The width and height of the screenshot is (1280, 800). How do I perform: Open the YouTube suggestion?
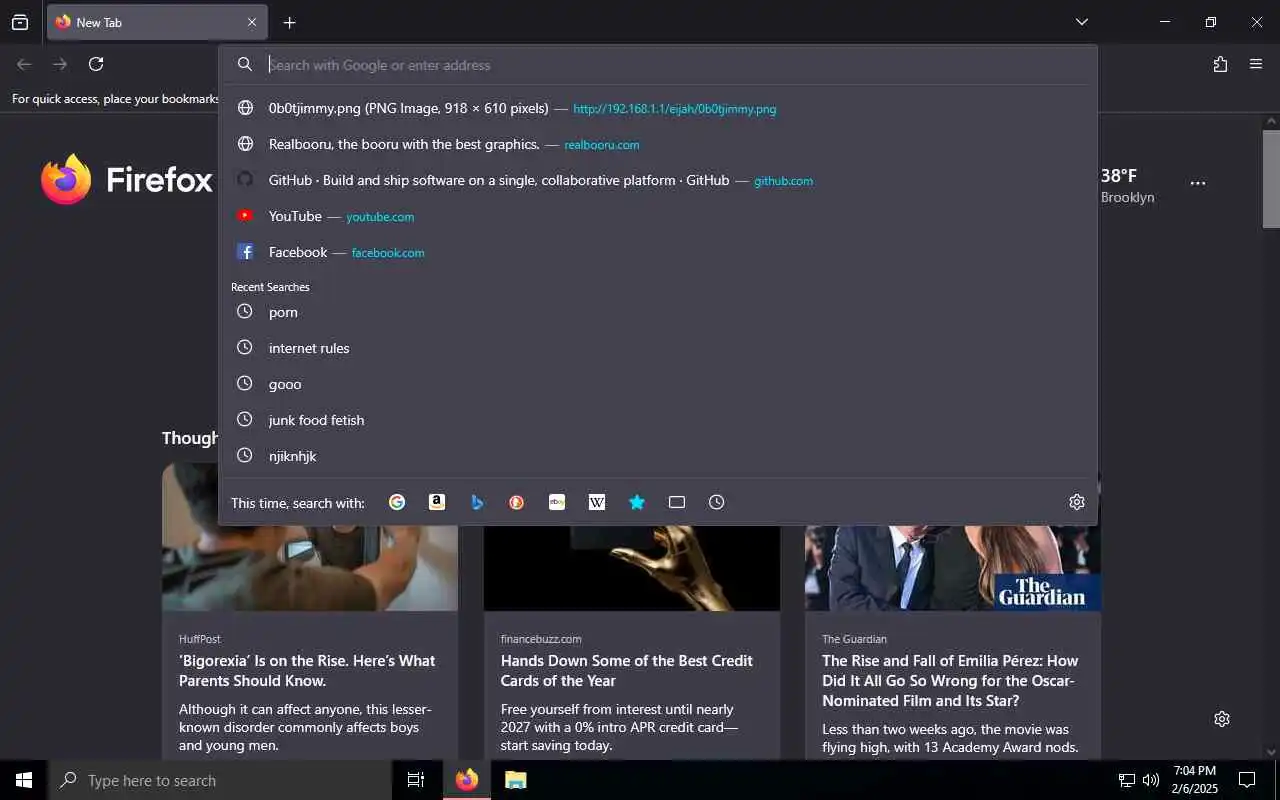point(658,216)
